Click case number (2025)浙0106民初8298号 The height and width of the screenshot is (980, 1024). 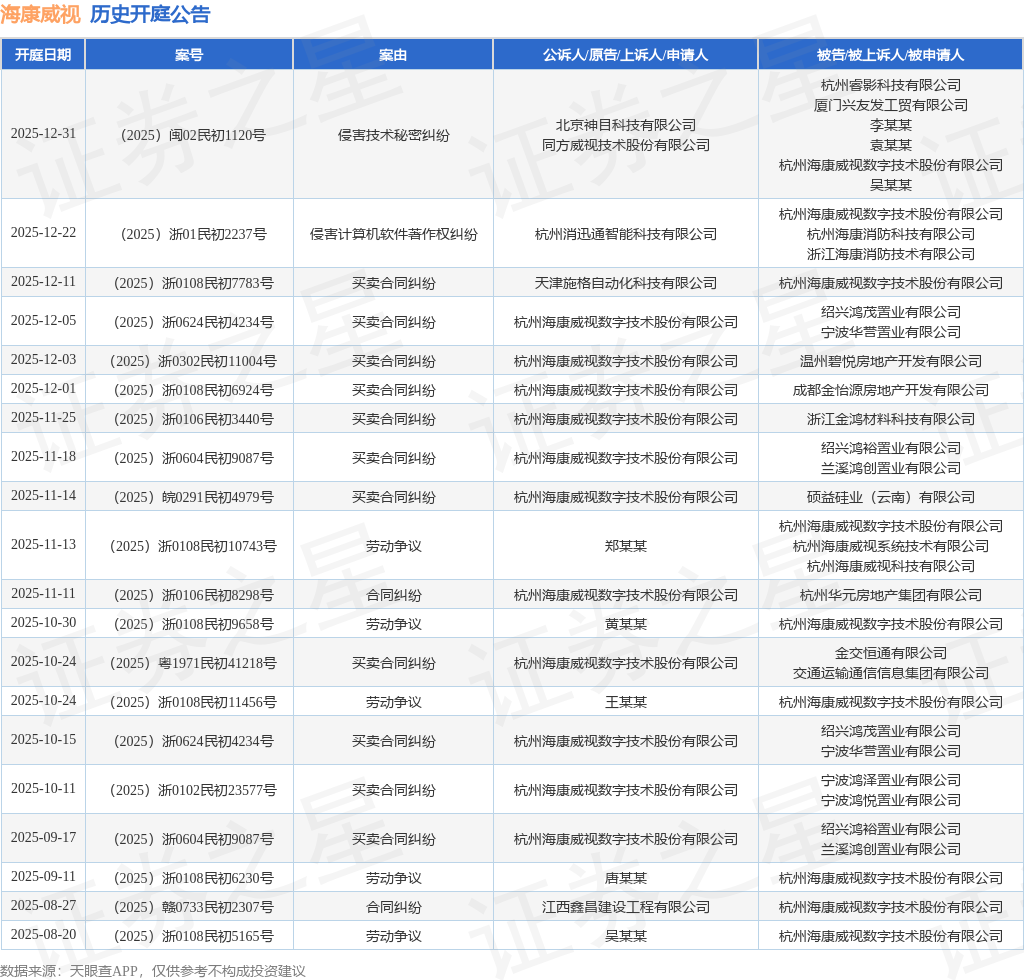click(x=189, y=595)
